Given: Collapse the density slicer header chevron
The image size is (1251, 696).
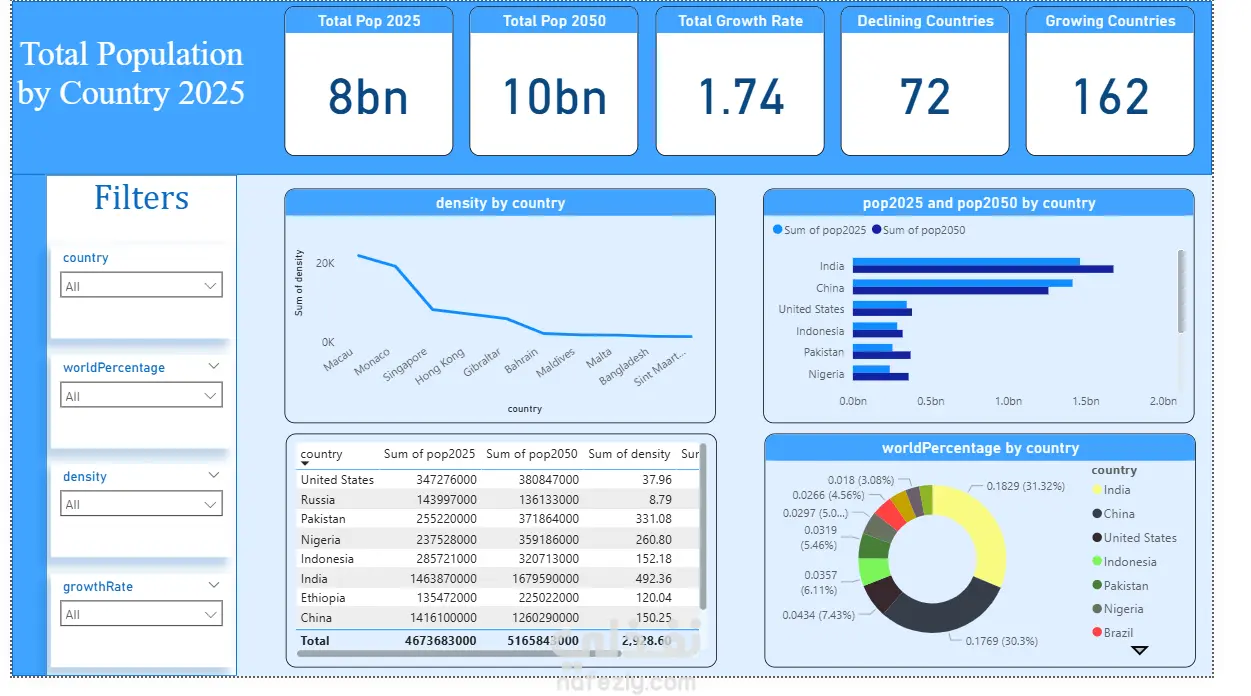Looking at the screenshot, I should point(213,476).
